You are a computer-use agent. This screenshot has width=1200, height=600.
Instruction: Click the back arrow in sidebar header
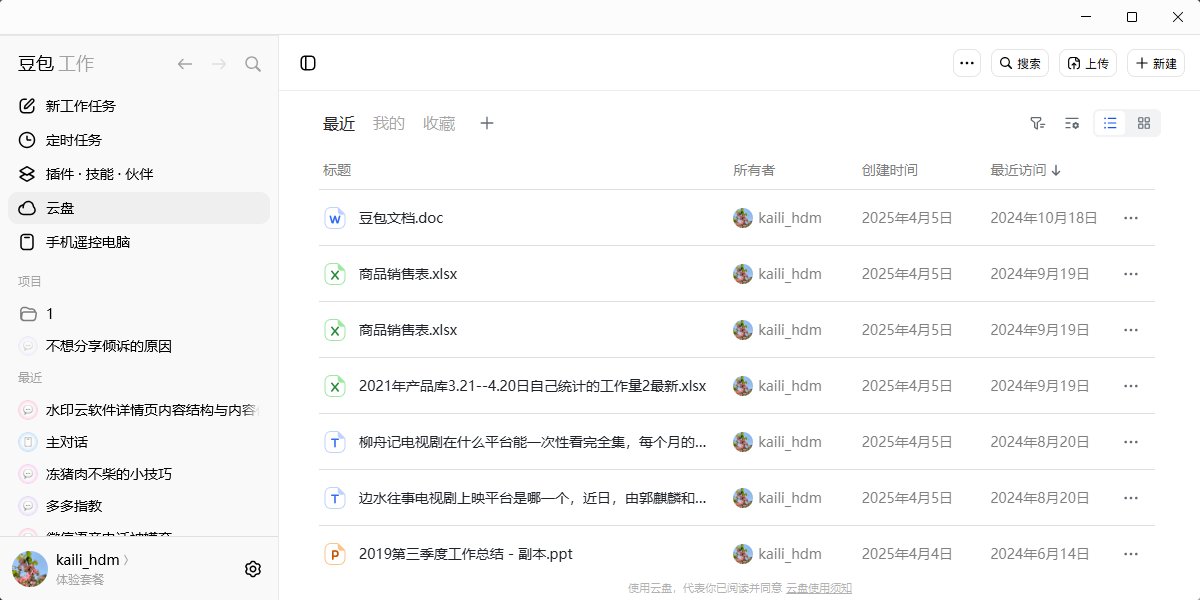point(185,64)
